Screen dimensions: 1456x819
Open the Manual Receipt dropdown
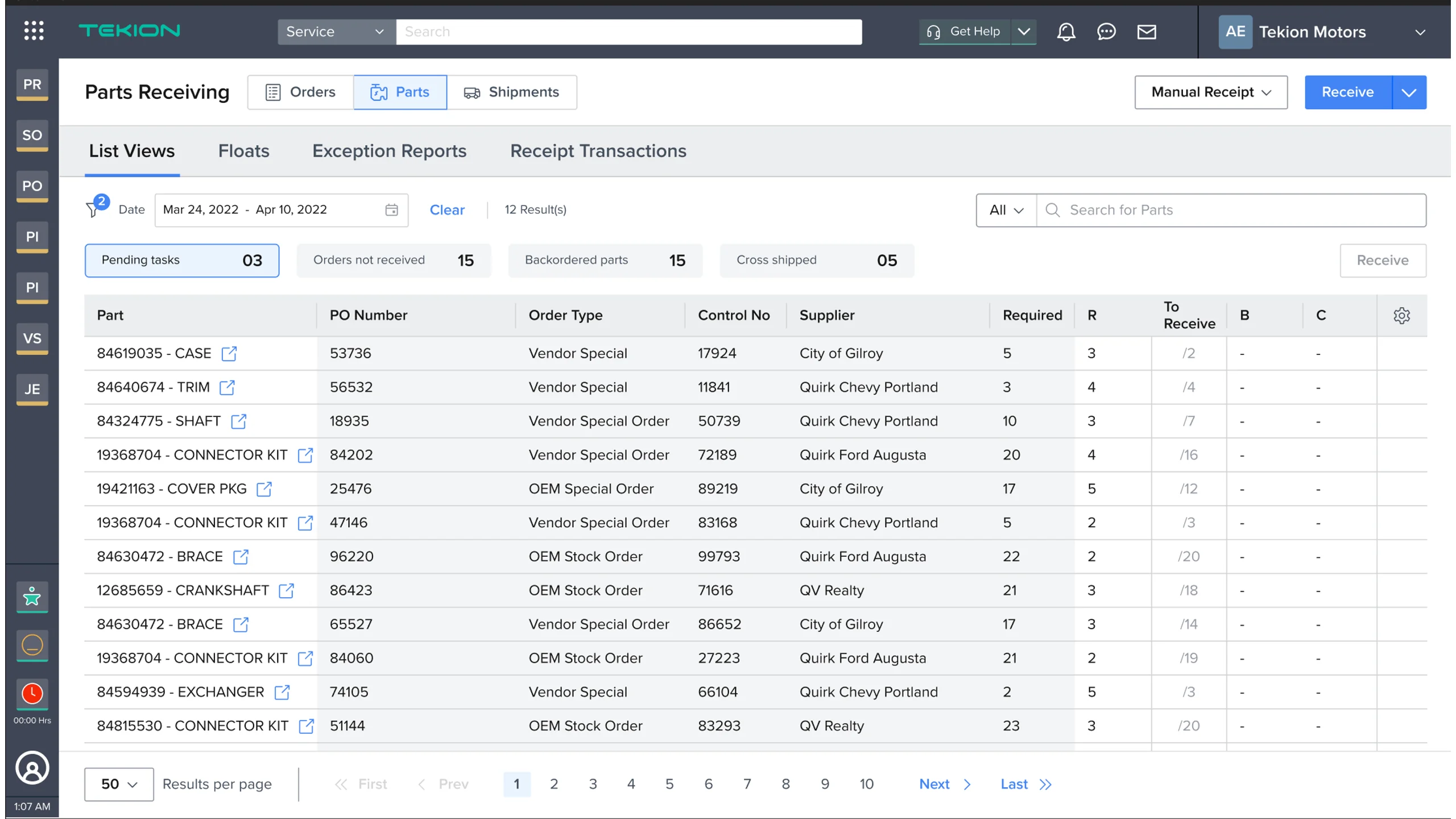pos(1211,92)
